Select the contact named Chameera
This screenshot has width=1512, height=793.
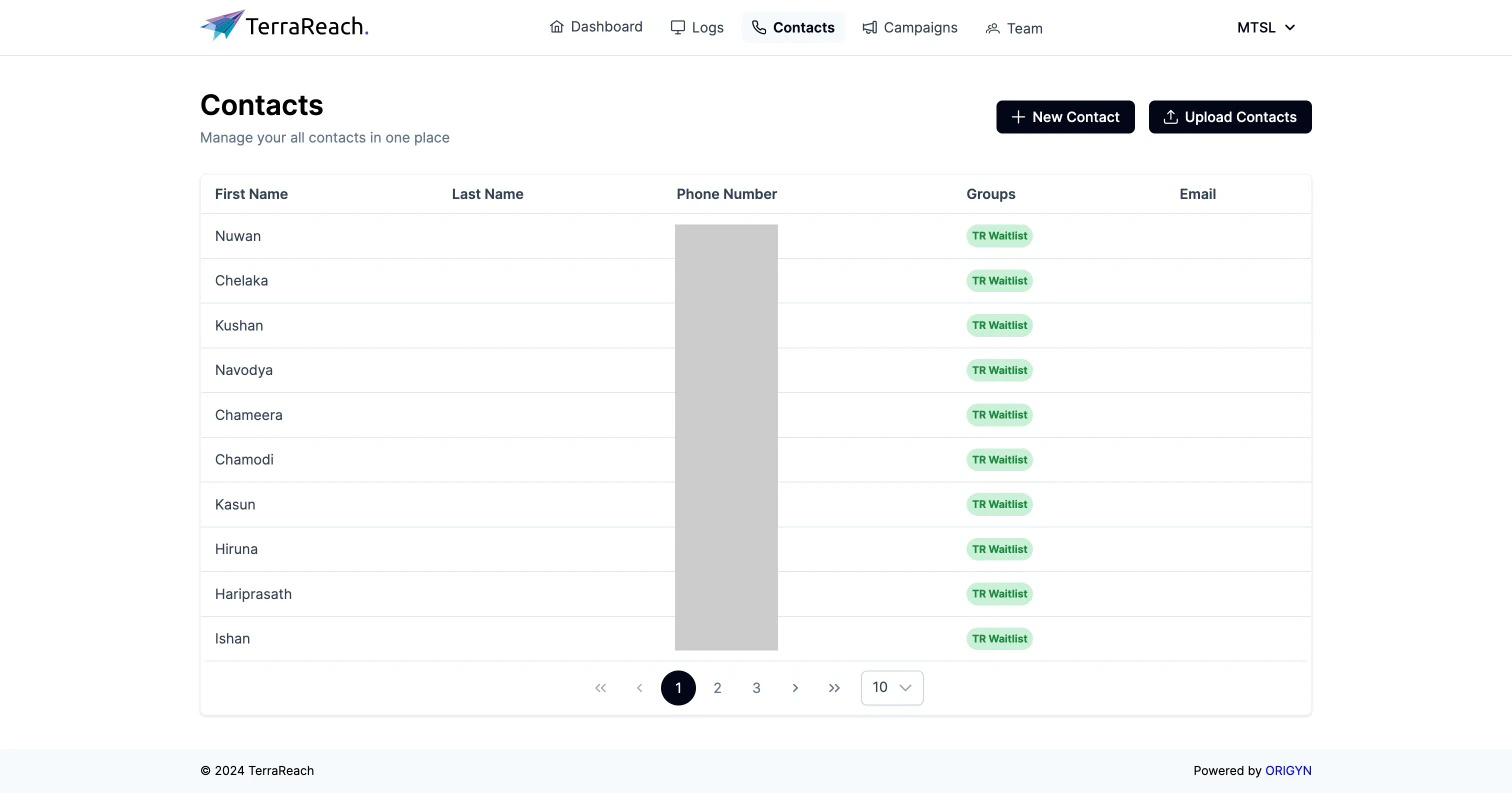point(249,415)
